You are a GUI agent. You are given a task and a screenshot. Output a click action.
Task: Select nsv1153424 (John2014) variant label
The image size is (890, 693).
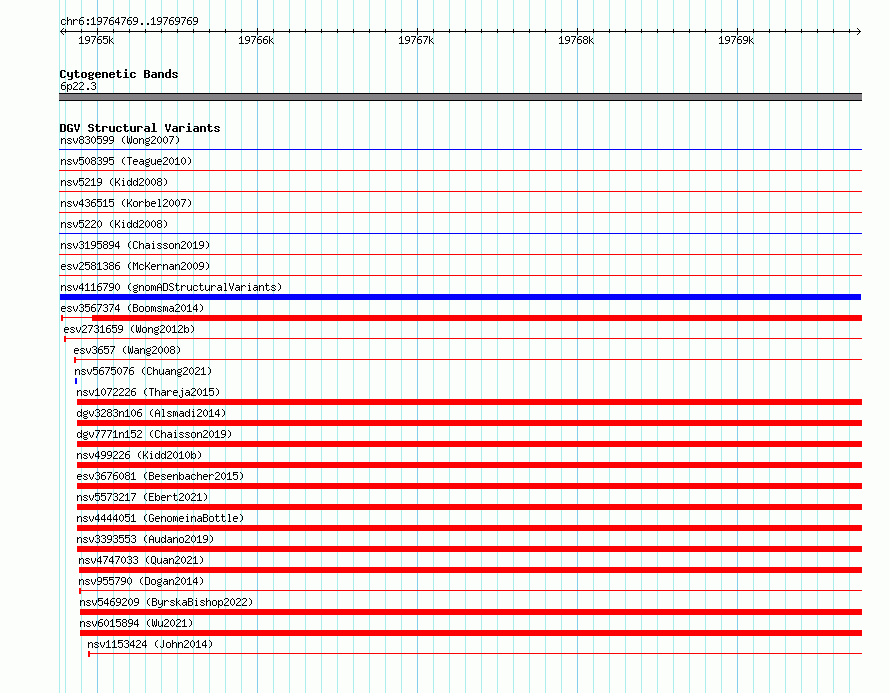[150, 644]
